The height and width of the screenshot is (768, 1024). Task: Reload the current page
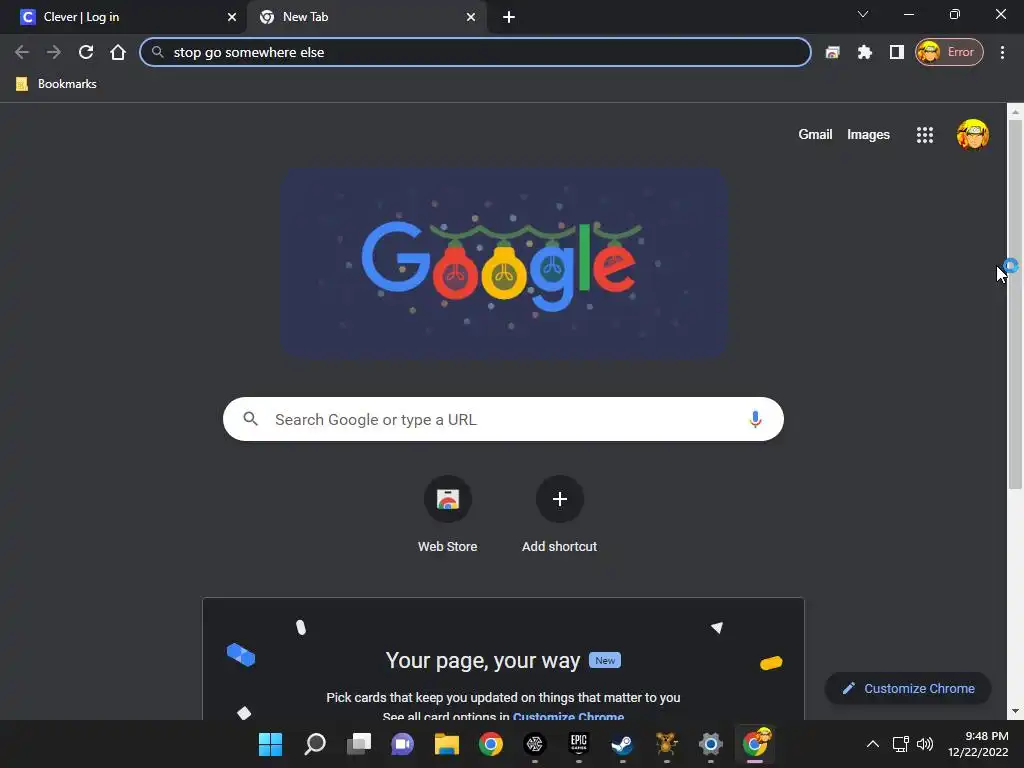click(86, 52)
